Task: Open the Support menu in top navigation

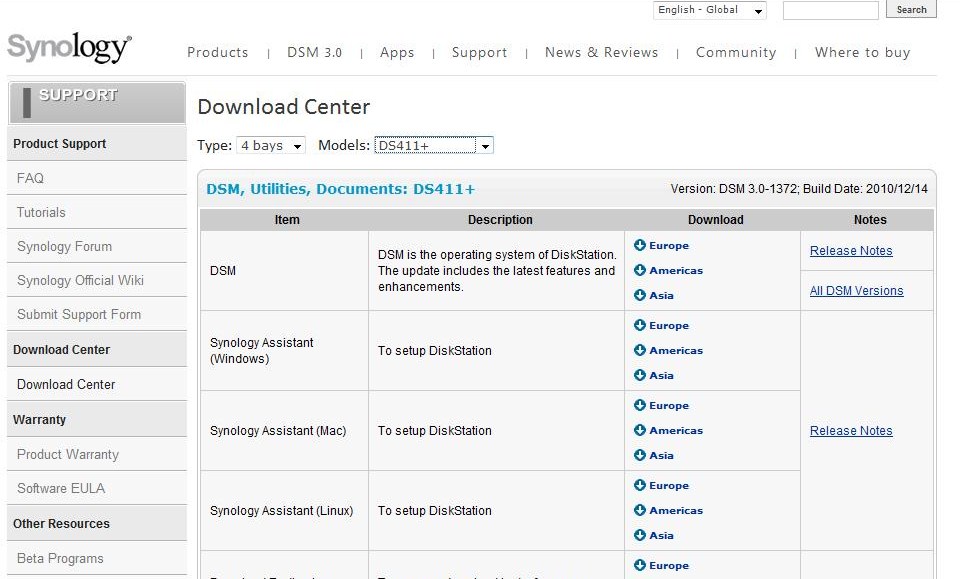Action: coord(479,53)
